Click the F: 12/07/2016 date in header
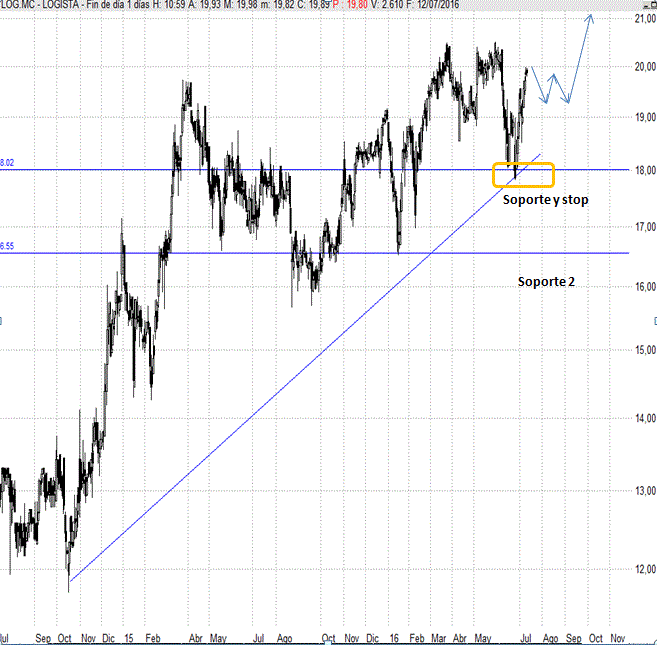Viewport: 657px width, 645px height. (x=432, y=5)
